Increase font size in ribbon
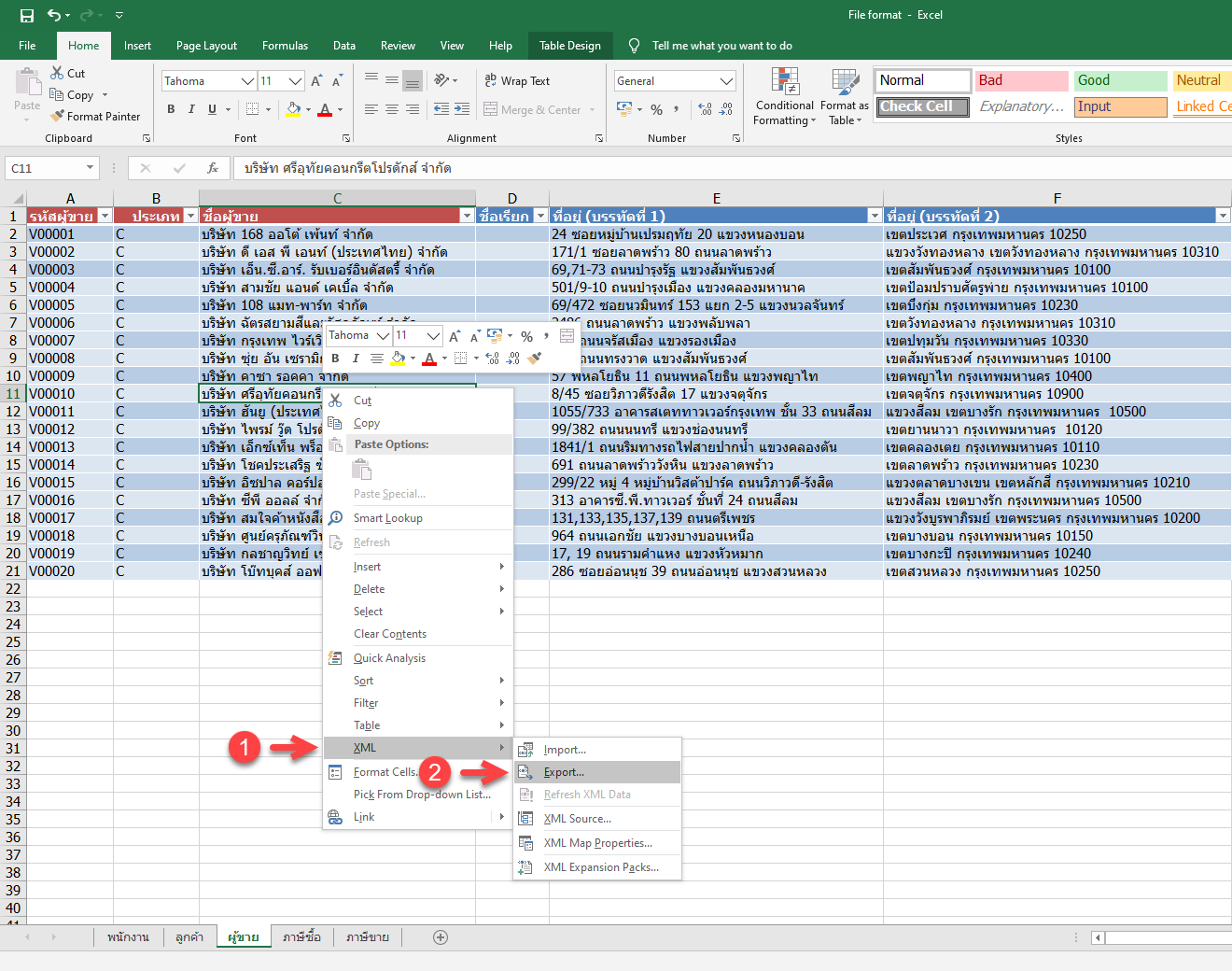 (316, 81)
